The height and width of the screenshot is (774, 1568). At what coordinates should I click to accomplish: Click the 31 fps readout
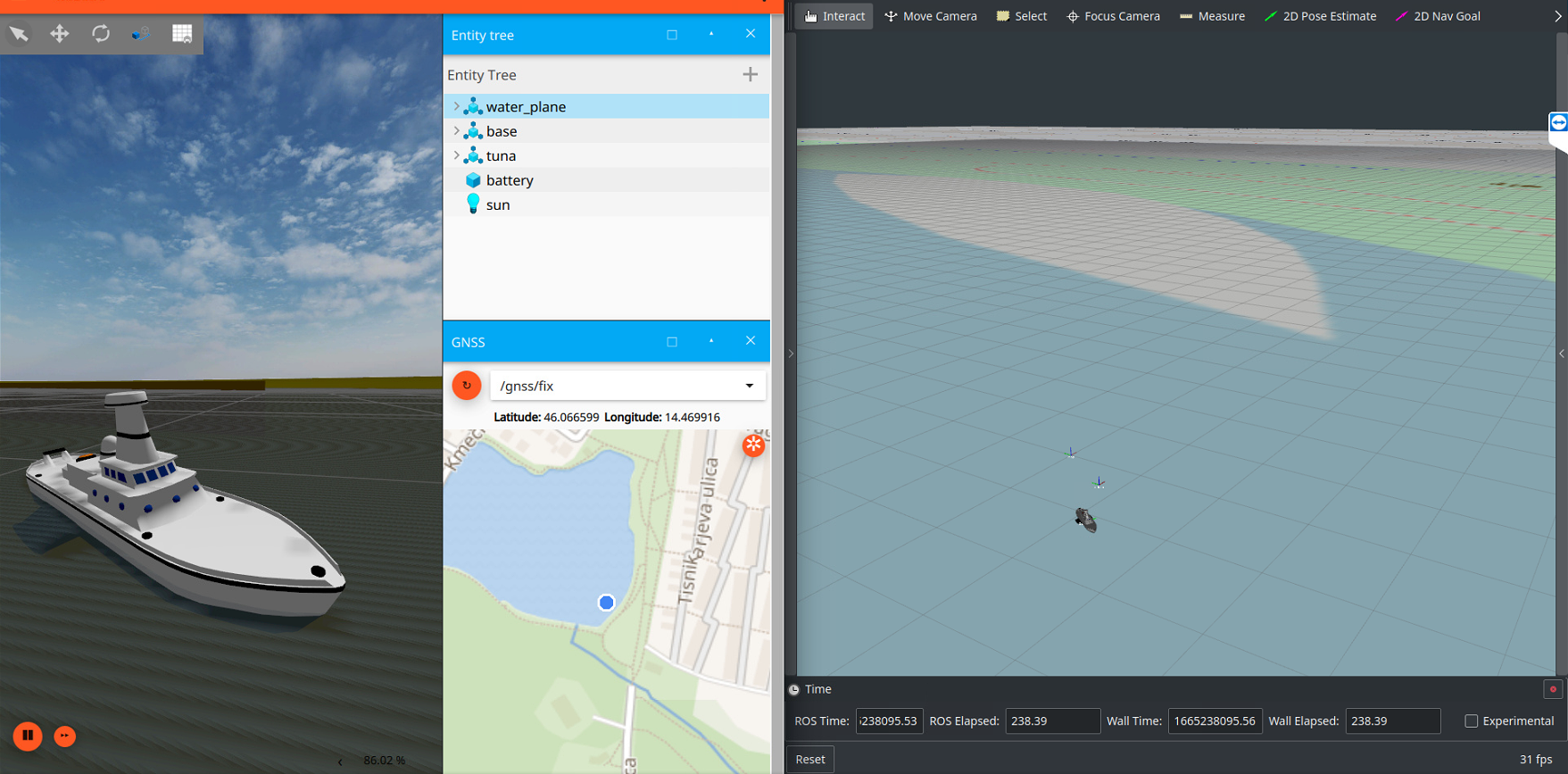click(x=1536, y=759)
